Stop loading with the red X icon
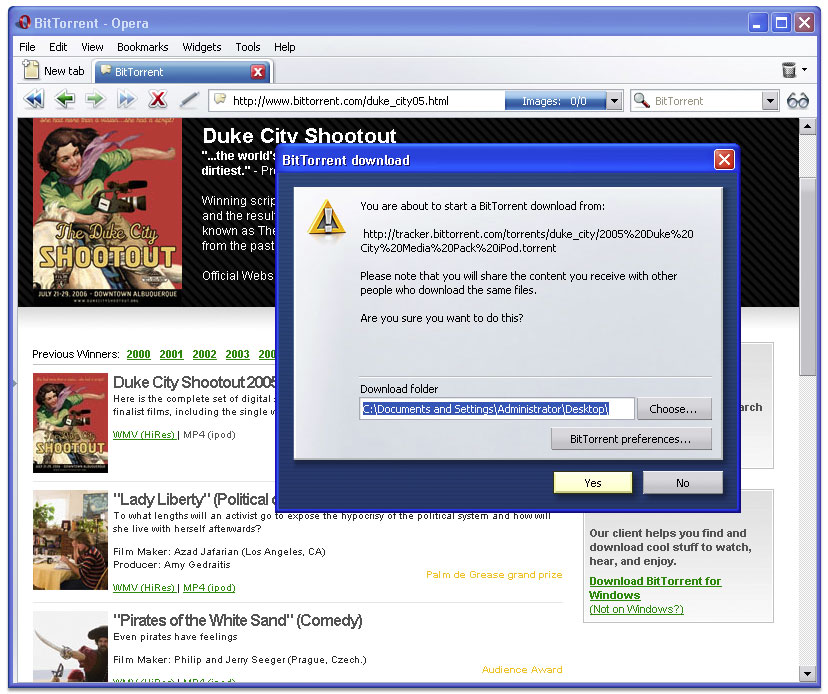The height and width of the screenshot is (694, 828). click(157, 99)
